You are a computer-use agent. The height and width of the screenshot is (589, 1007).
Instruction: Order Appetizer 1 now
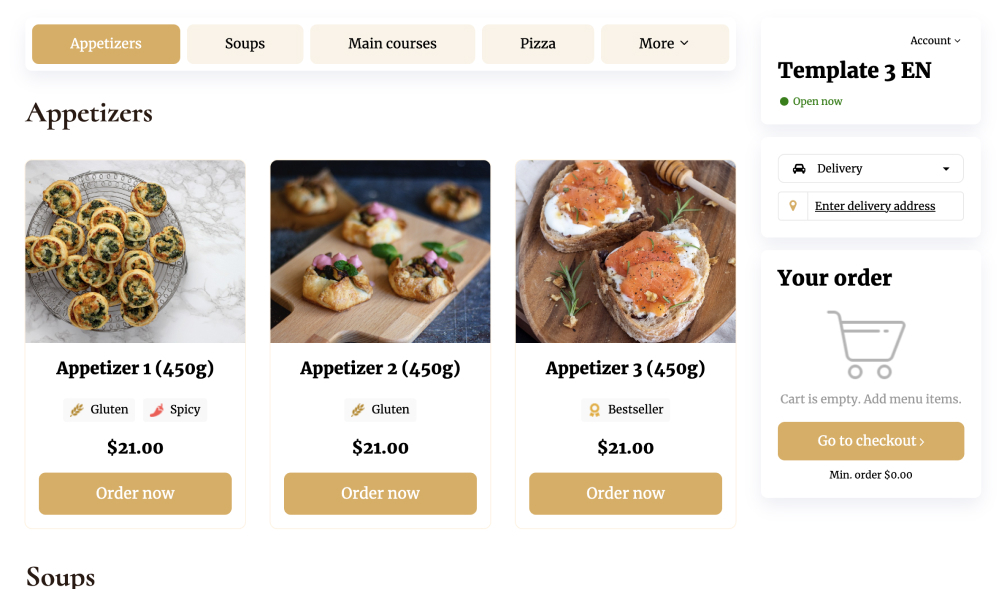[135, 493]
